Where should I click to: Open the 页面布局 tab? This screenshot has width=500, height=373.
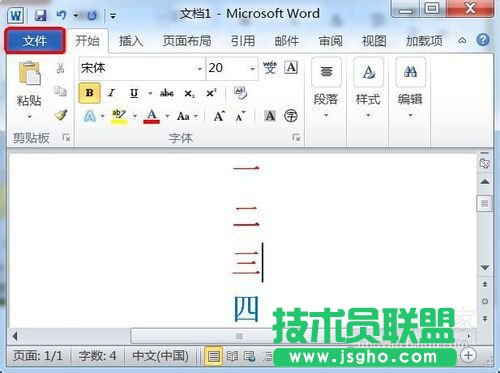pyautogui.click(x=187, y=41)
